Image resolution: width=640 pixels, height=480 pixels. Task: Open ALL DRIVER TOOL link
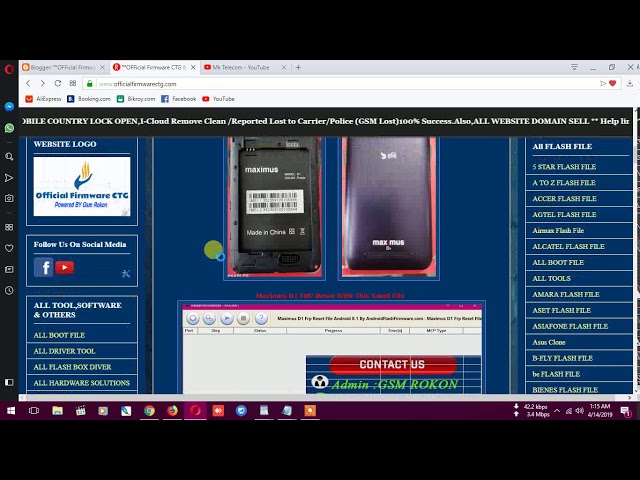(64, 351)
